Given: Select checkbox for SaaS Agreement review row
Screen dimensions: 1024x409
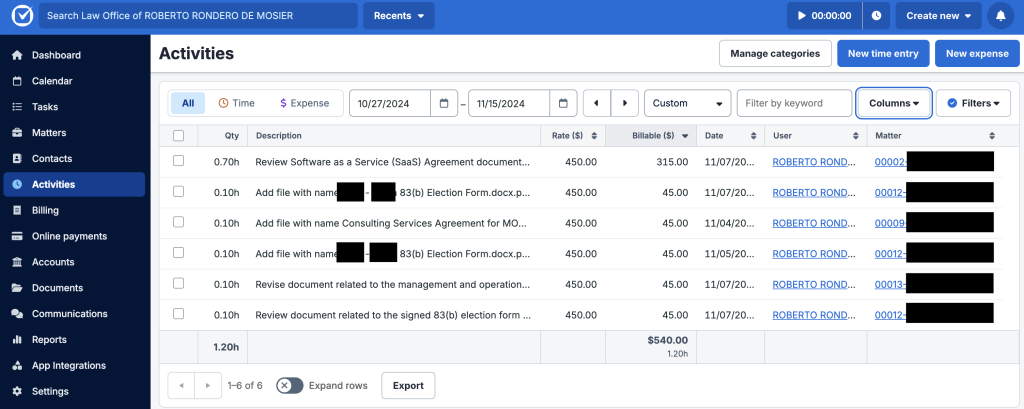Looking at the screenshot, I should coord(178,161).
